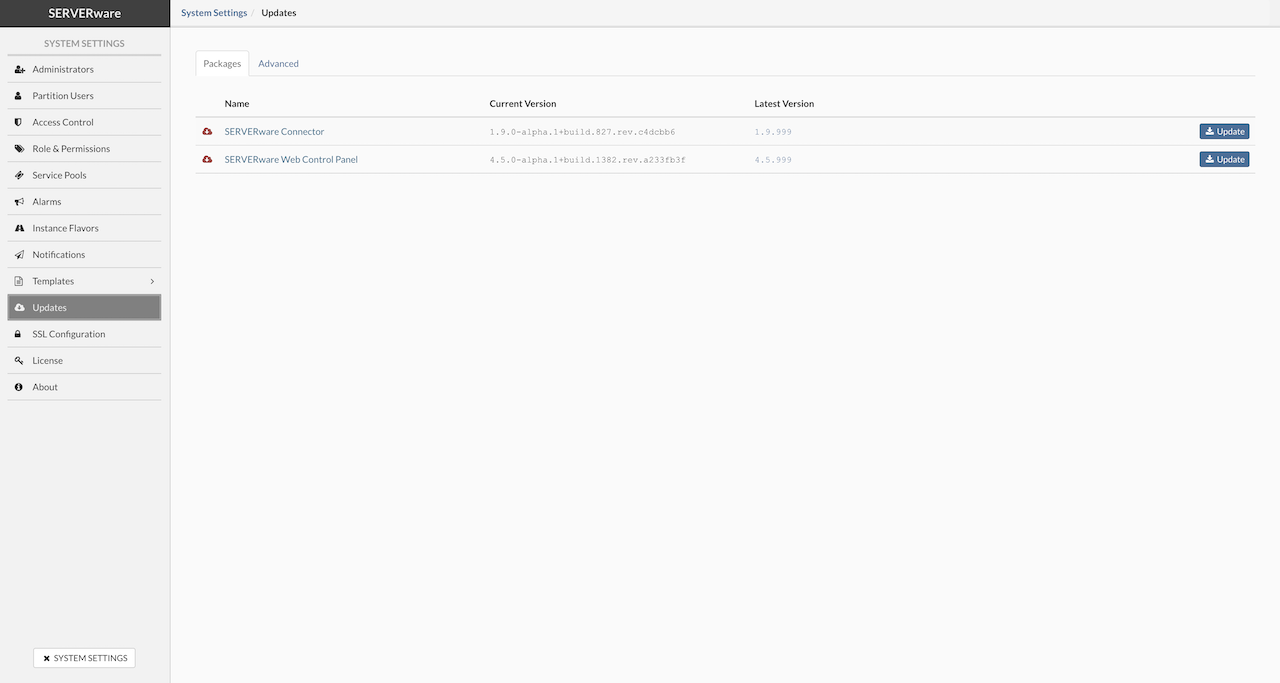The image size is (1280, 683).
Task: Click the SSL Configuration lock icon
Action: 19,334
